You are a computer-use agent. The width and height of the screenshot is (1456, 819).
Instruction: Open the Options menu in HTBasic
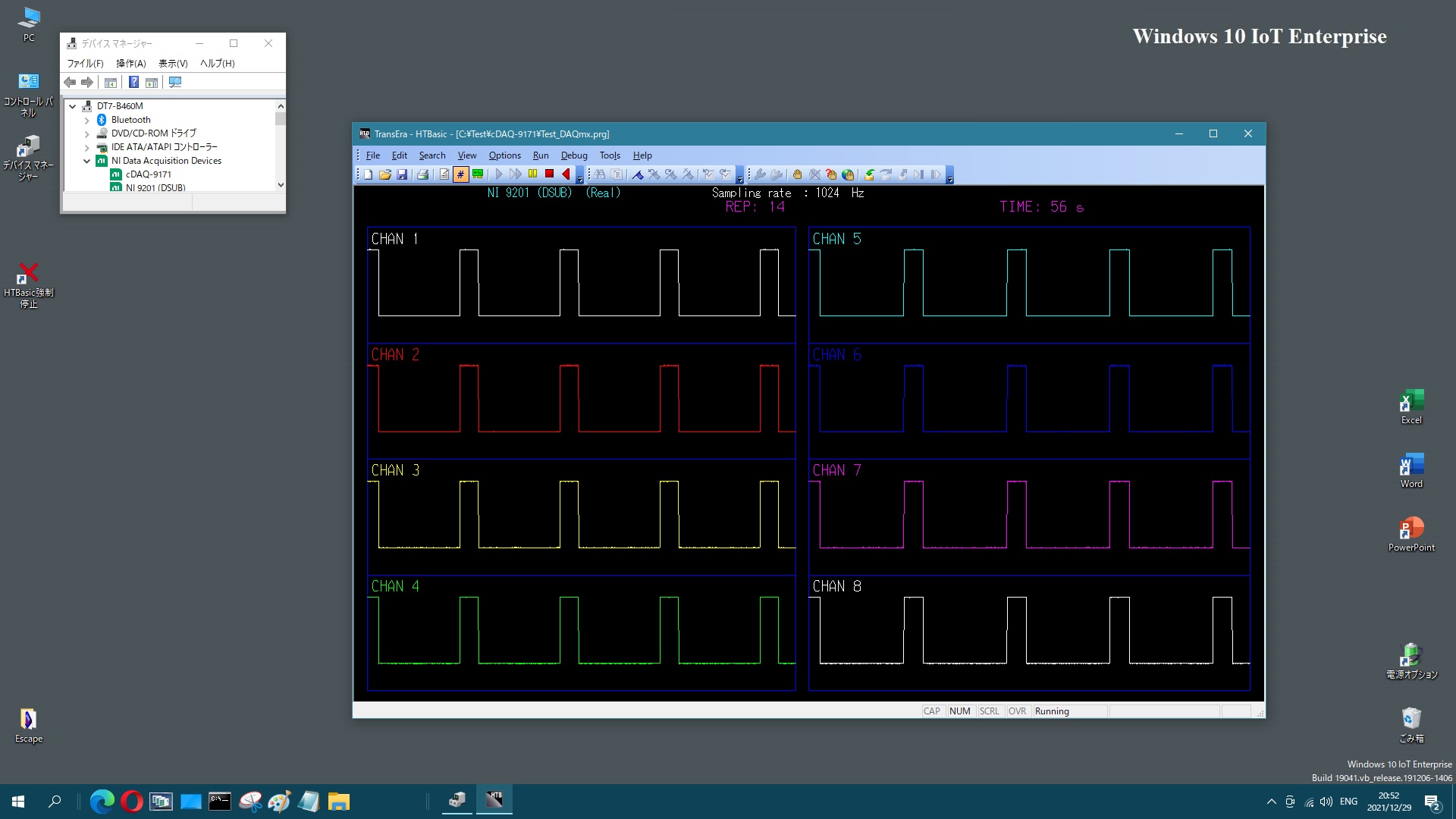click(505, 155)
